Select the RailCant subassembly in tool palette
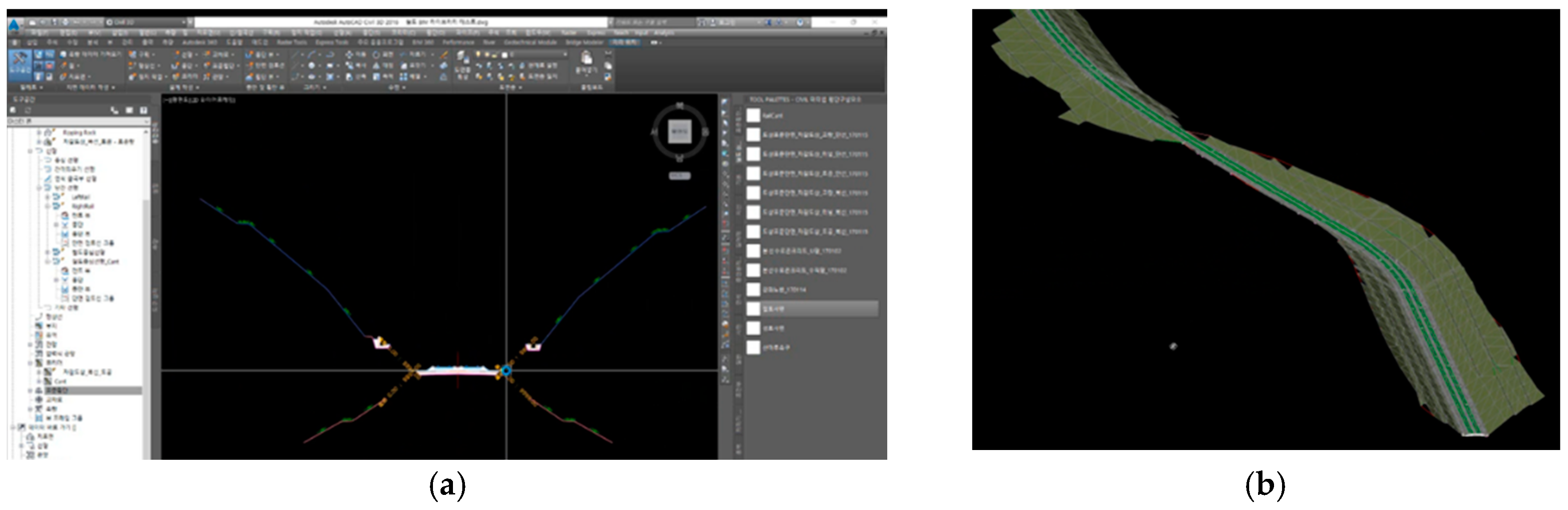 (772, 115)
